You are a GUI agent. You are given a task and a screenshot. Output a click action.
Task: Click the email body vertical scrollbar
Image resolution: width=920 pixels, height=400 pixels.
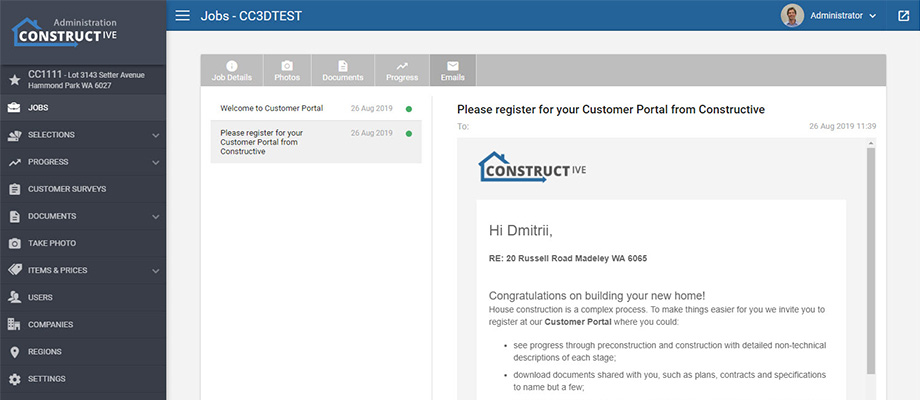click(871, 261)
